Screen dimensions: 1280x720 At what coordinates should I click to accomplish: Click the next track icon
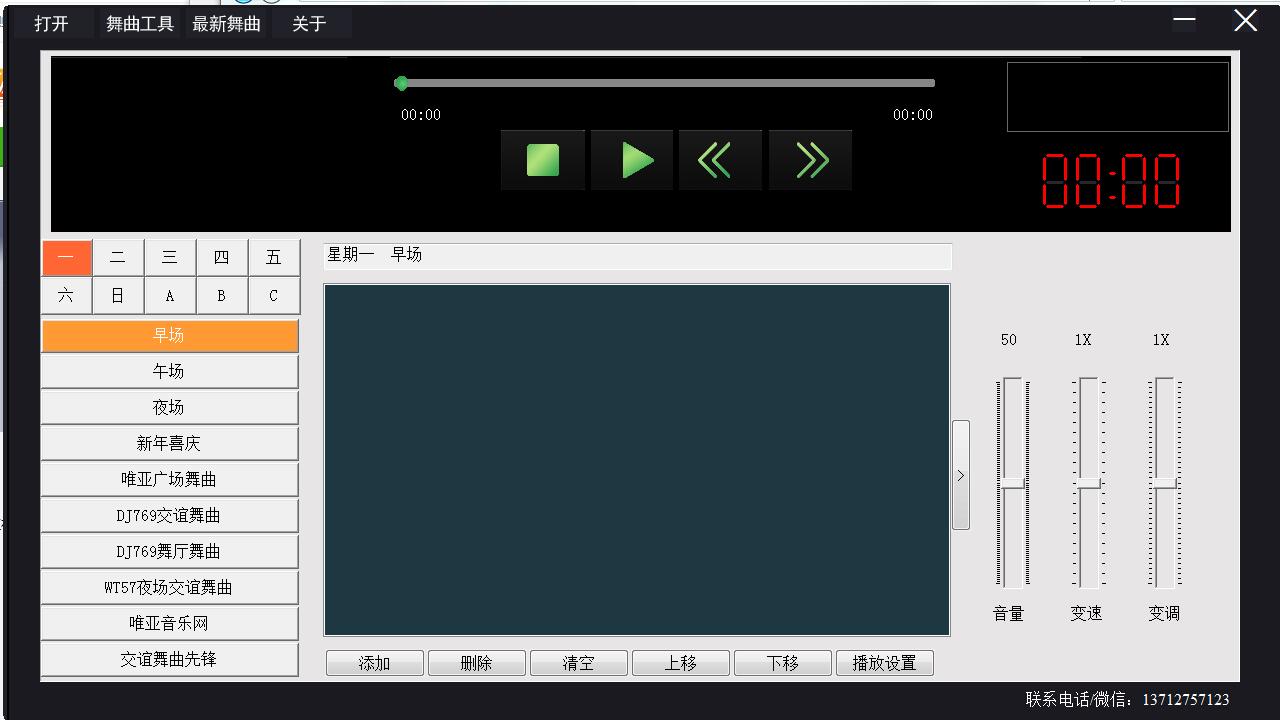[810, 160]
